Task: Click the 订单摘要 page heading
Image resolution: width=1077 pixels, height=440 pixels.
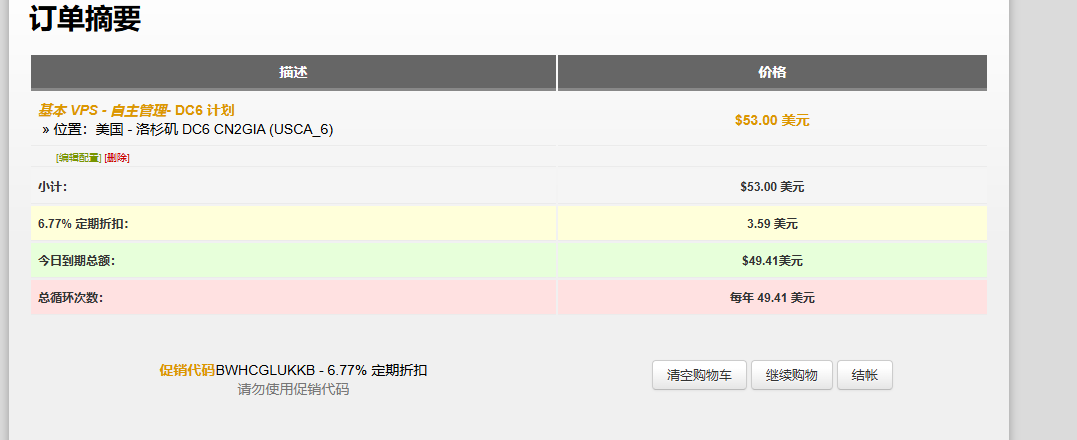Action: [x=85, y=18]
